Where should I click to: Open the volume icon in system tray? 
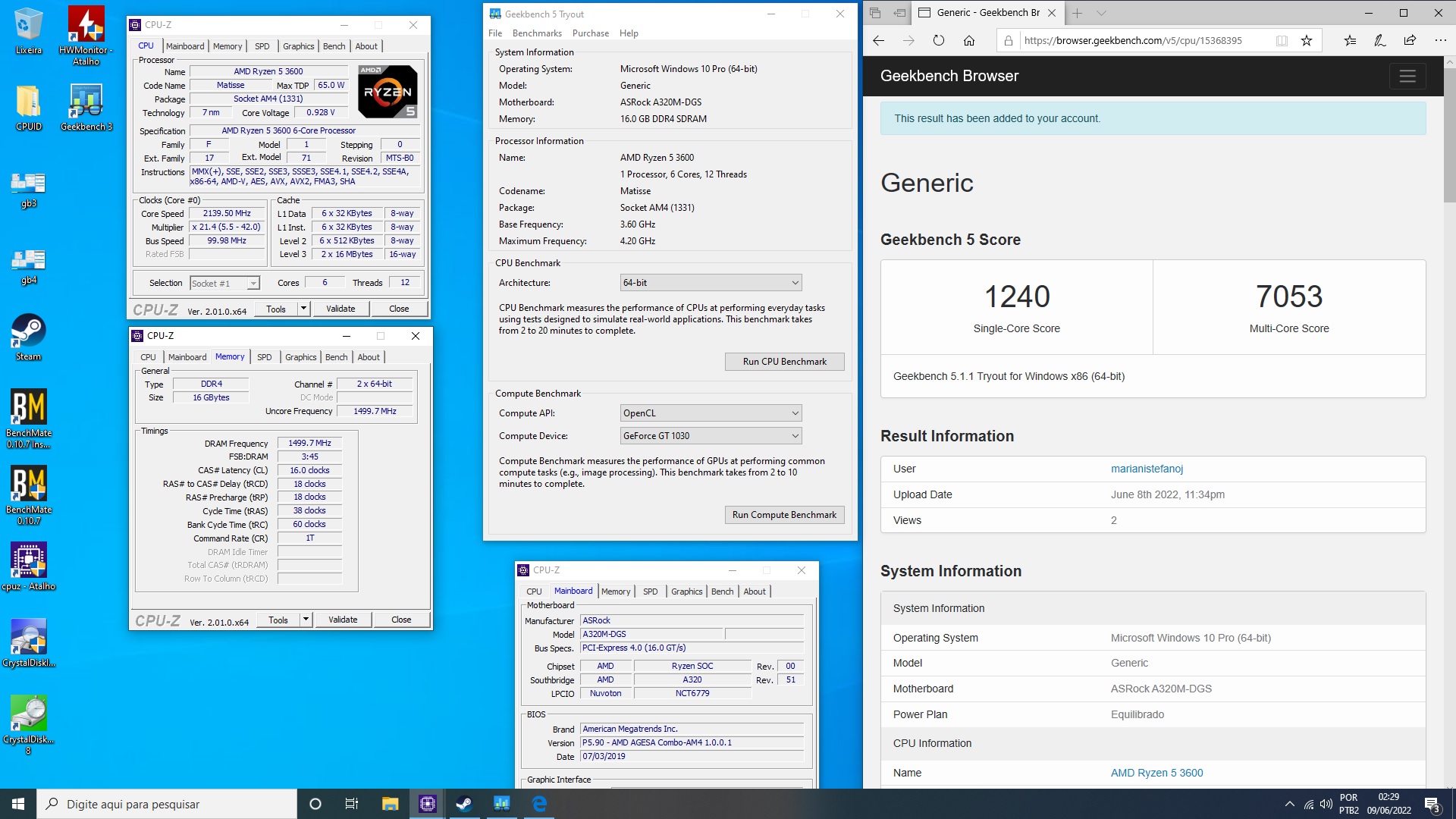coord(1326,804)
